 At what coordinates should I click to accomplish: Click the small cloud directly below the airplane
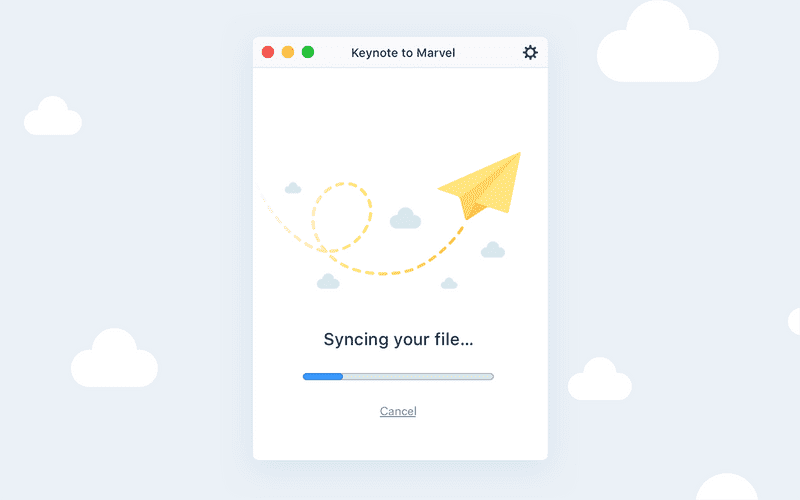492,250
